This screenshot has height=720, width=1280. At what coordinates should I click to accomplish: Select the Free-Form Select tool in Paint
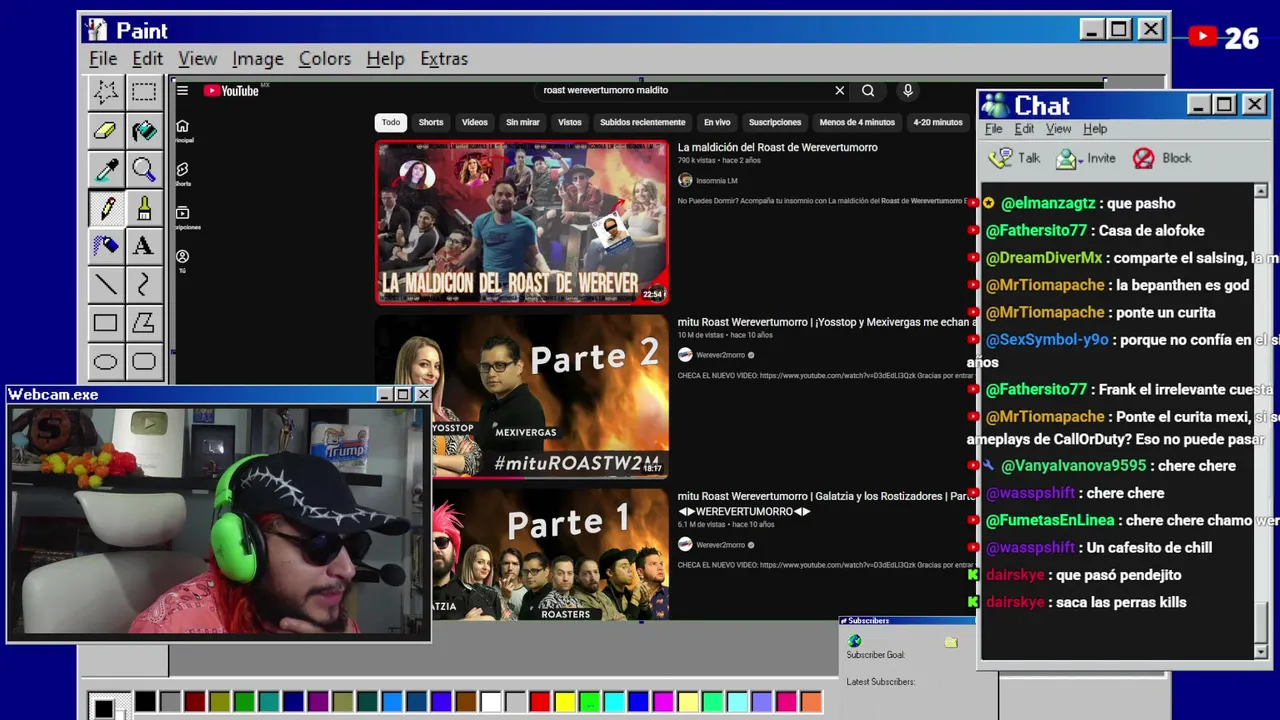[x=105, y=93]
